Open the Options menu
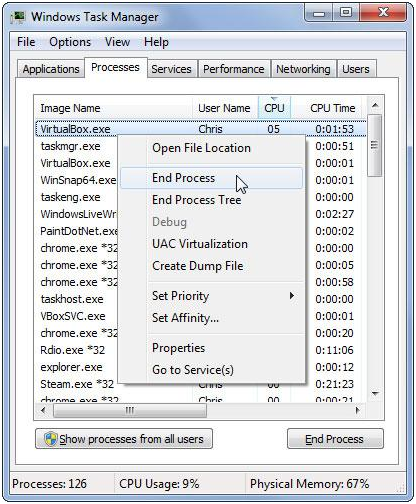This screenshot has height=504, width=416. tap(70, 42)
